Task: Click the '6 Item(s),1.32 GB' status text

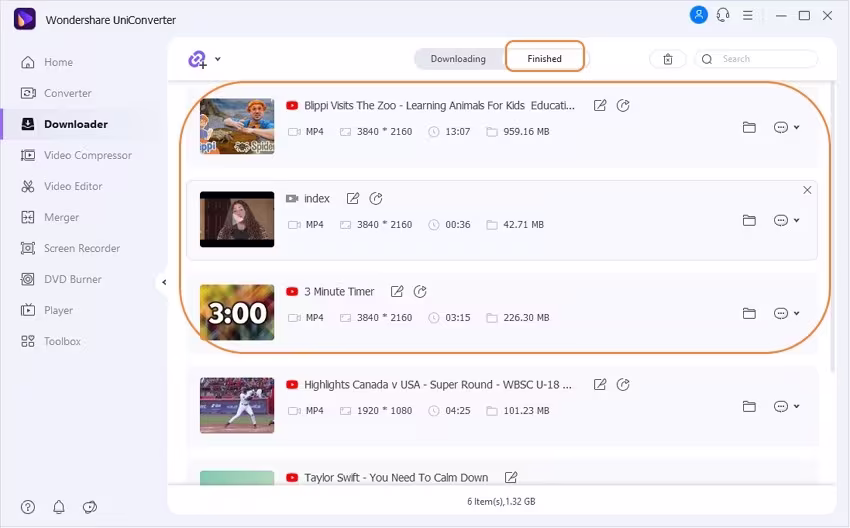Action: point(501,501)
